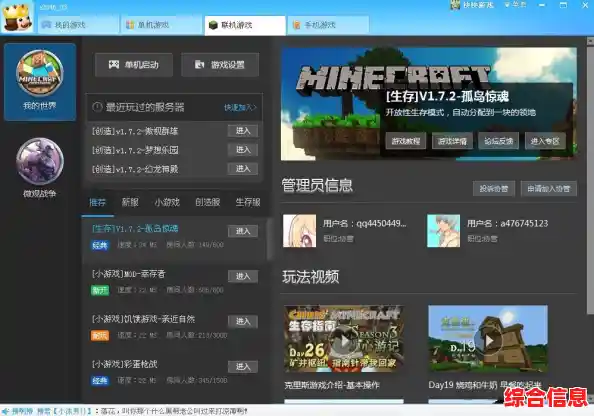This screenshot has height=416, width=594.
Task: Enter the [生存]V1.7.2-孤岛惊魂 server
Action: (x=243, y=231)
